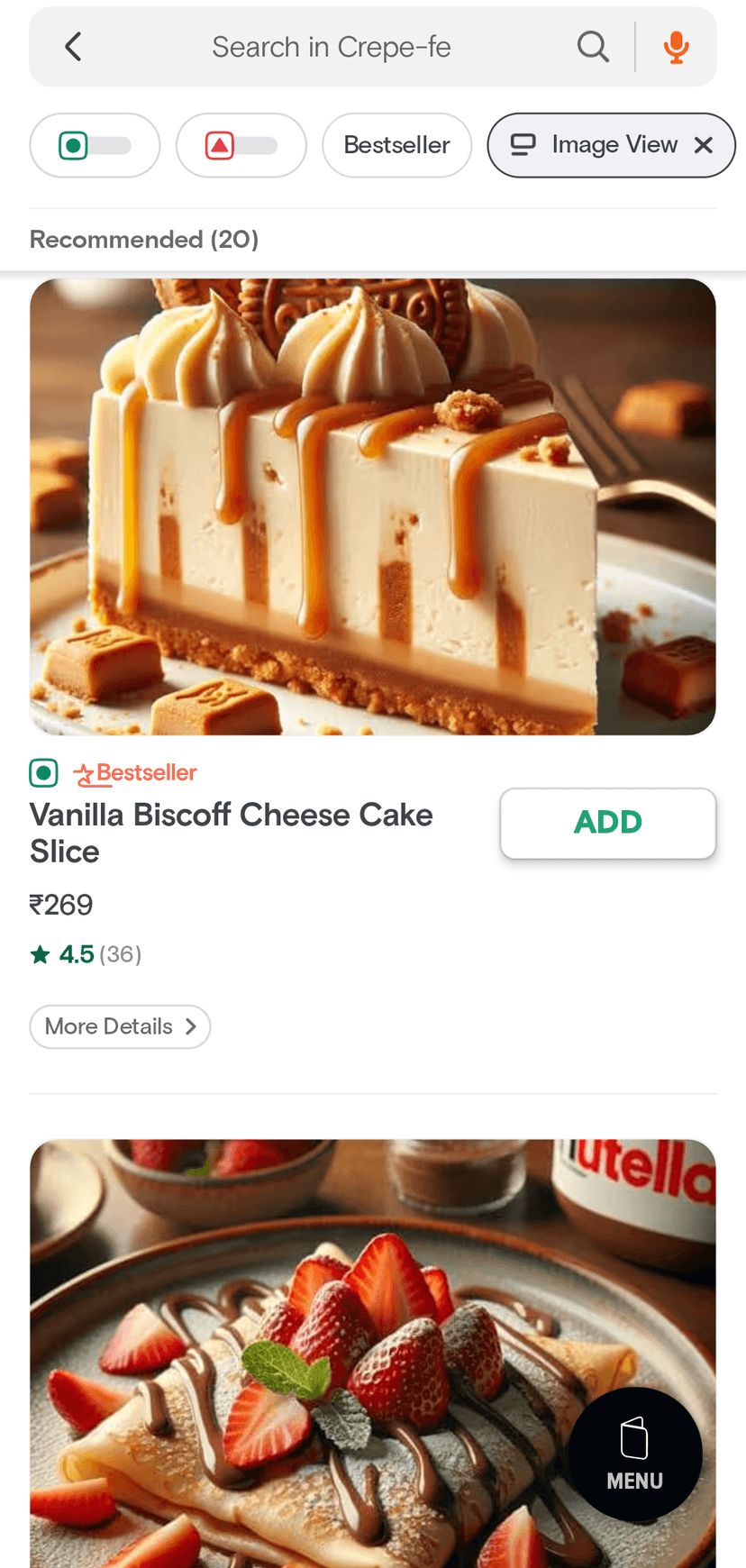Expand More Details for cheesecake slice

pyautogui.click(x=120, y=1026)
